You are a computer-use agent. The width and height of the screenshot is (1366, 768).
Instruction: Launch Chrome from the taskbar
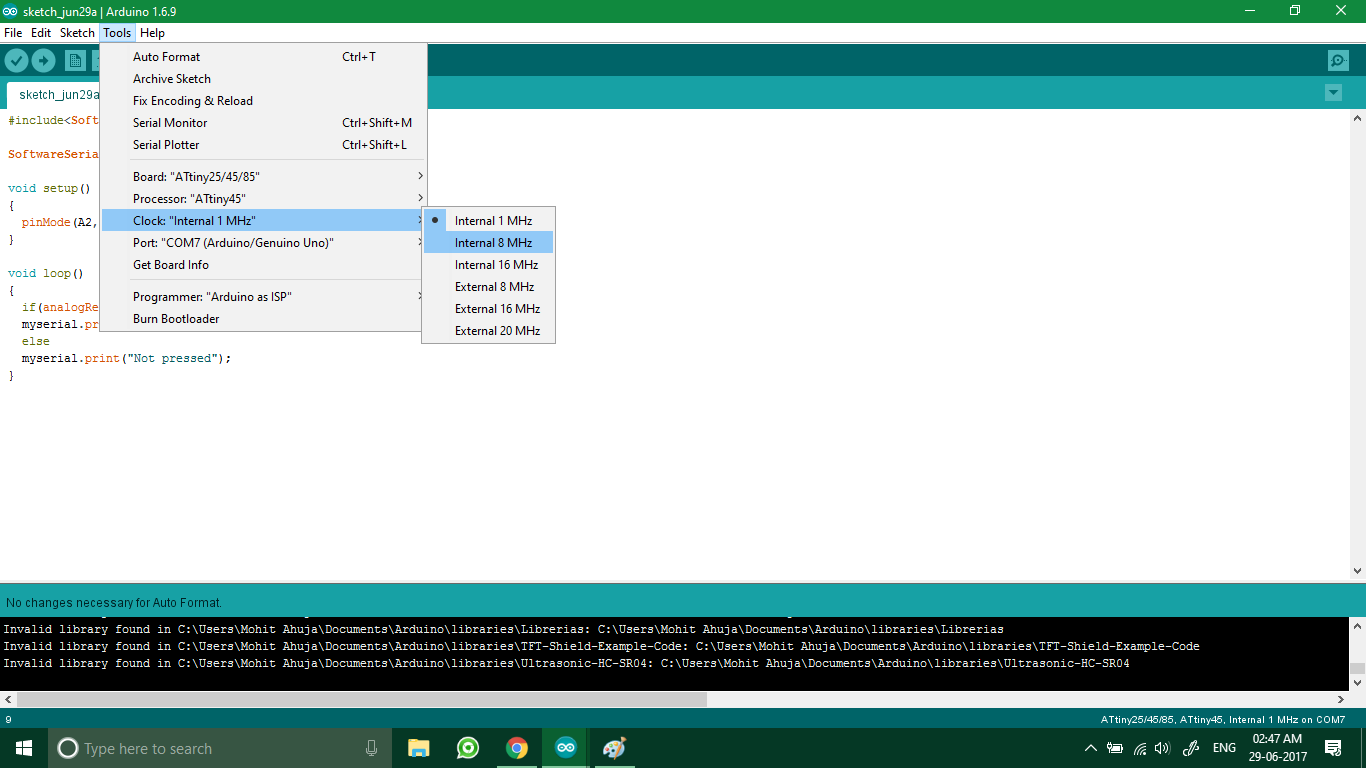coord(516,748)
